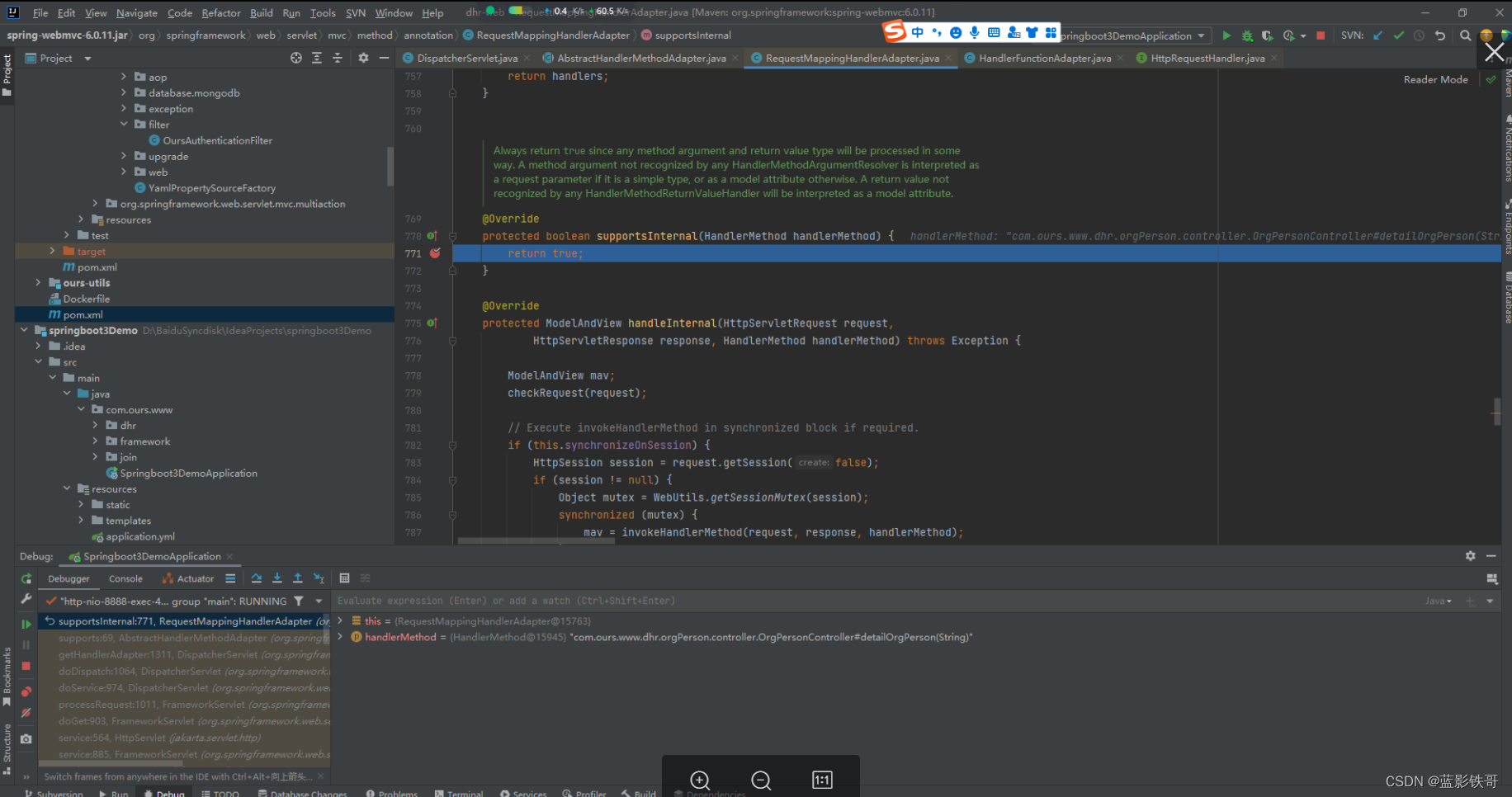The width and height of the screenshot is (1512, 797).
Task: Toggle frames filter funnel icon
Action: coord(299,601)
